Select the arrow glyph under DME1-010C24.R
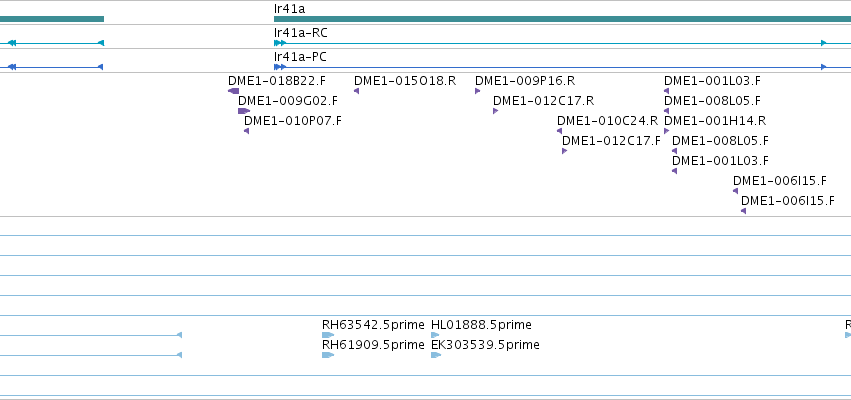The image size is (851, 400). click(x=560, y=131)
